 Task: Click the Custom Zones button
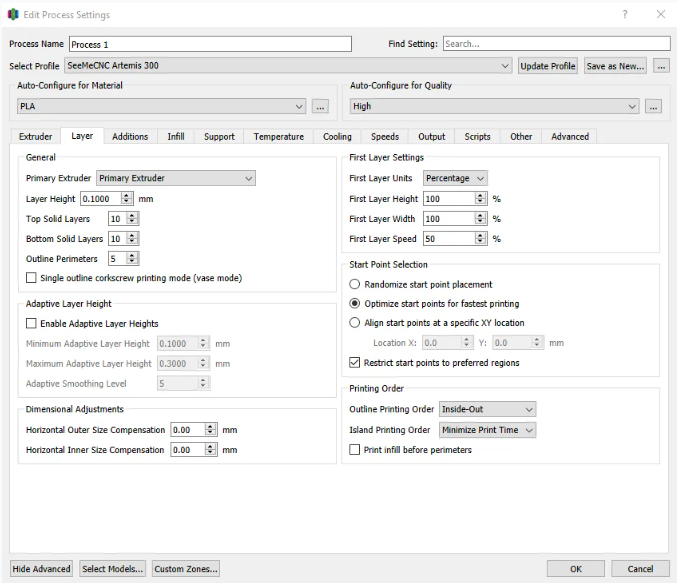coord(186,569)
